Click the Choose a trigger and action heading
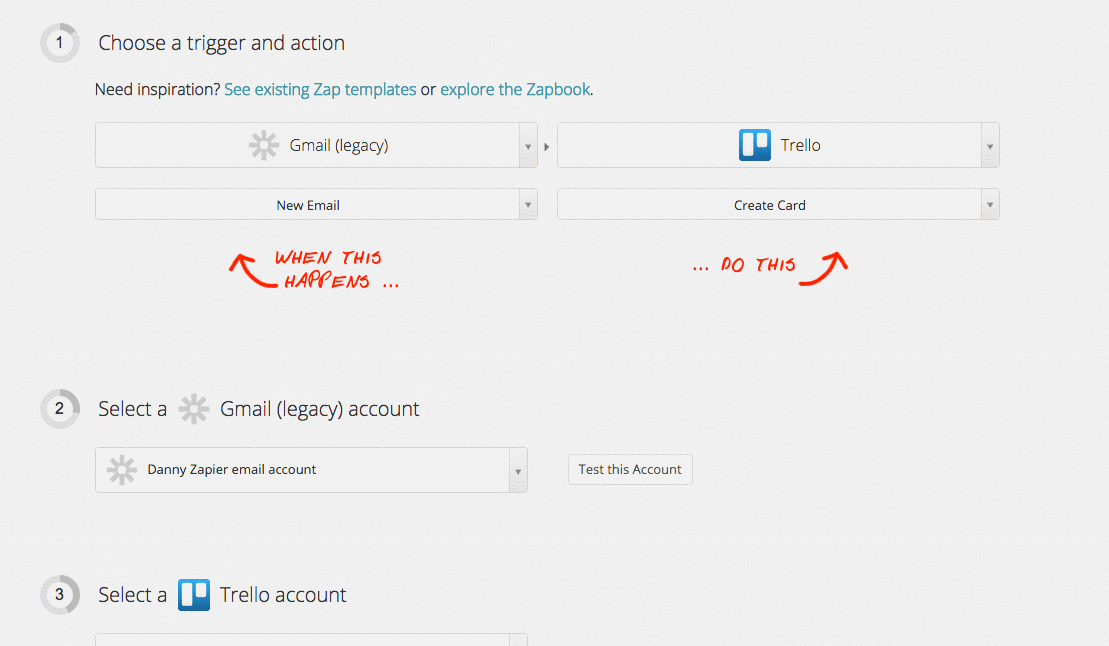The height and width of the screenshot is (646, 1109). pyautogui.click(x=221, y=43)
